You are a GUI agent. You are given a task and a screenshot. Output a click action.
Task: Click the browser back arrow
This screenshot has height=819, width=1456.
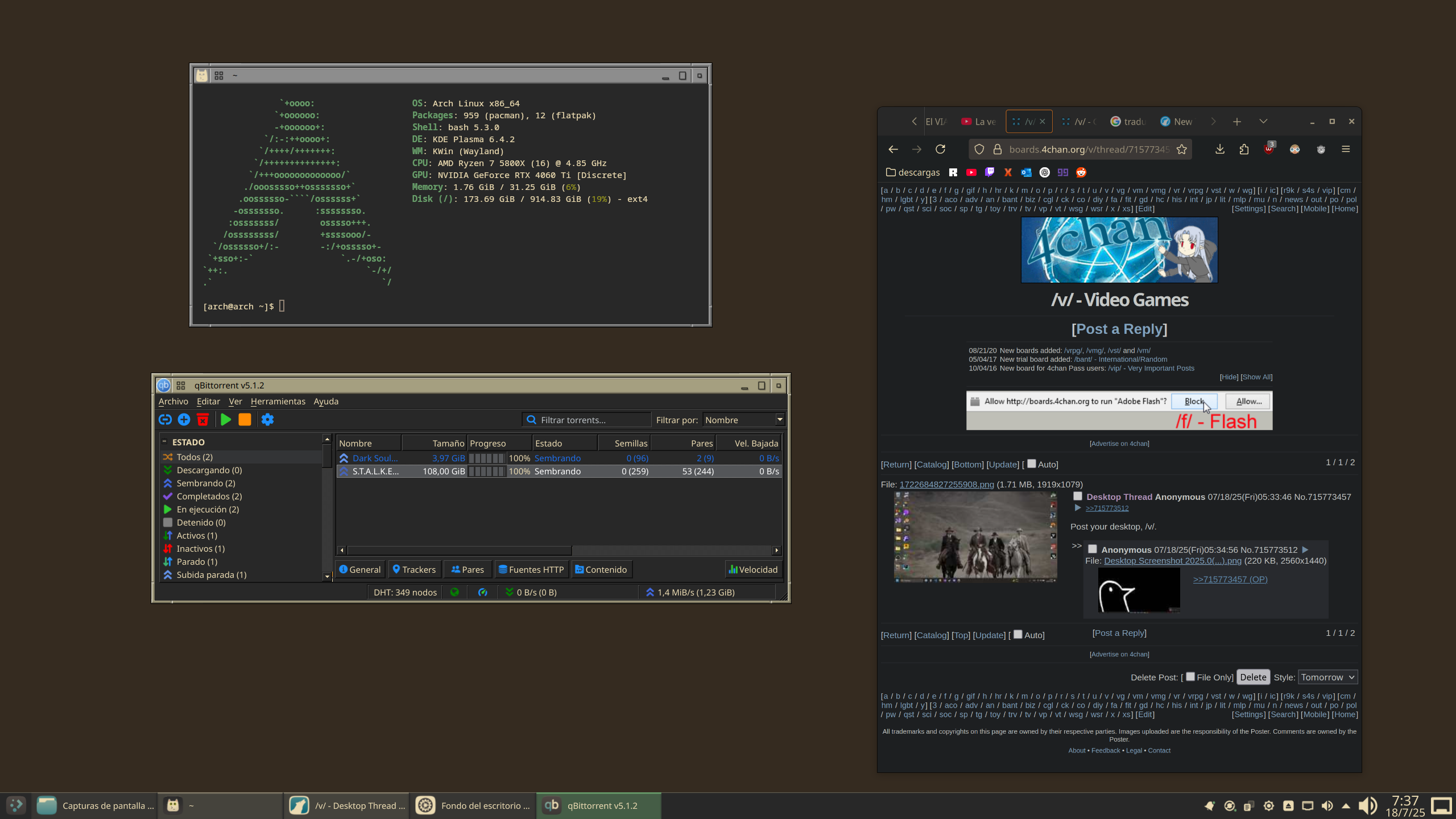point(893,150)
